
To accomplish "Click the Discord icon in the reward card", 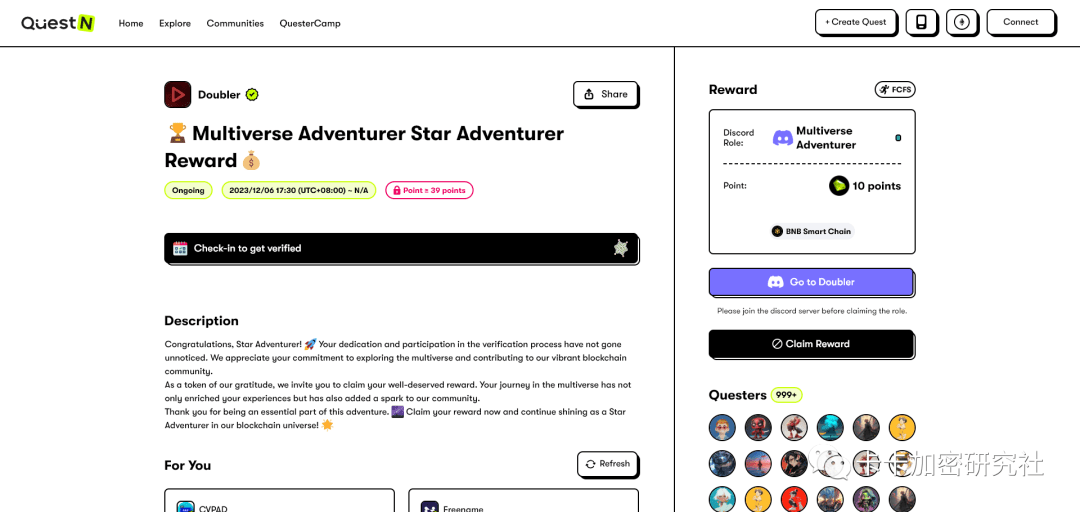I will [x=783, y=138].
